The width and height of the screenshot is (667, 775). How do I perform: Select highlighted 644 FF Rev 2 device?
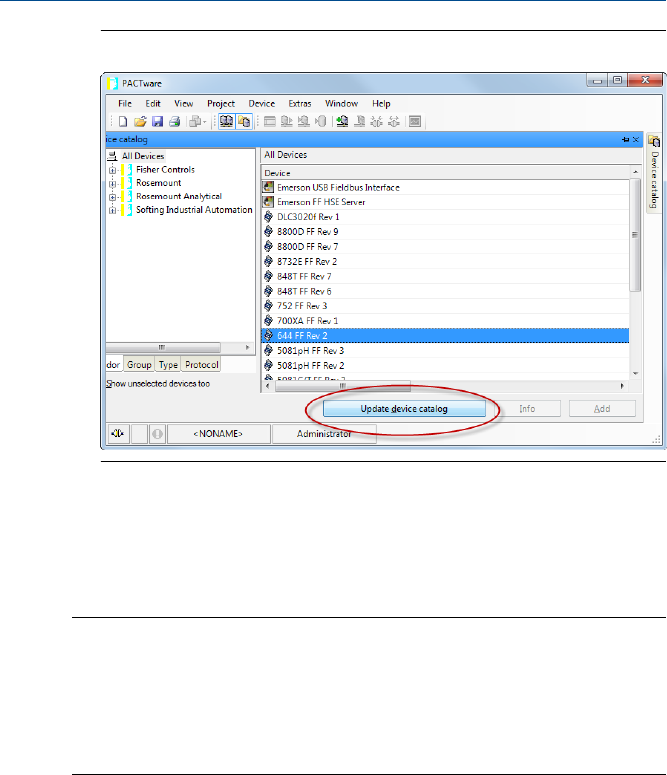tap(445, 336)
